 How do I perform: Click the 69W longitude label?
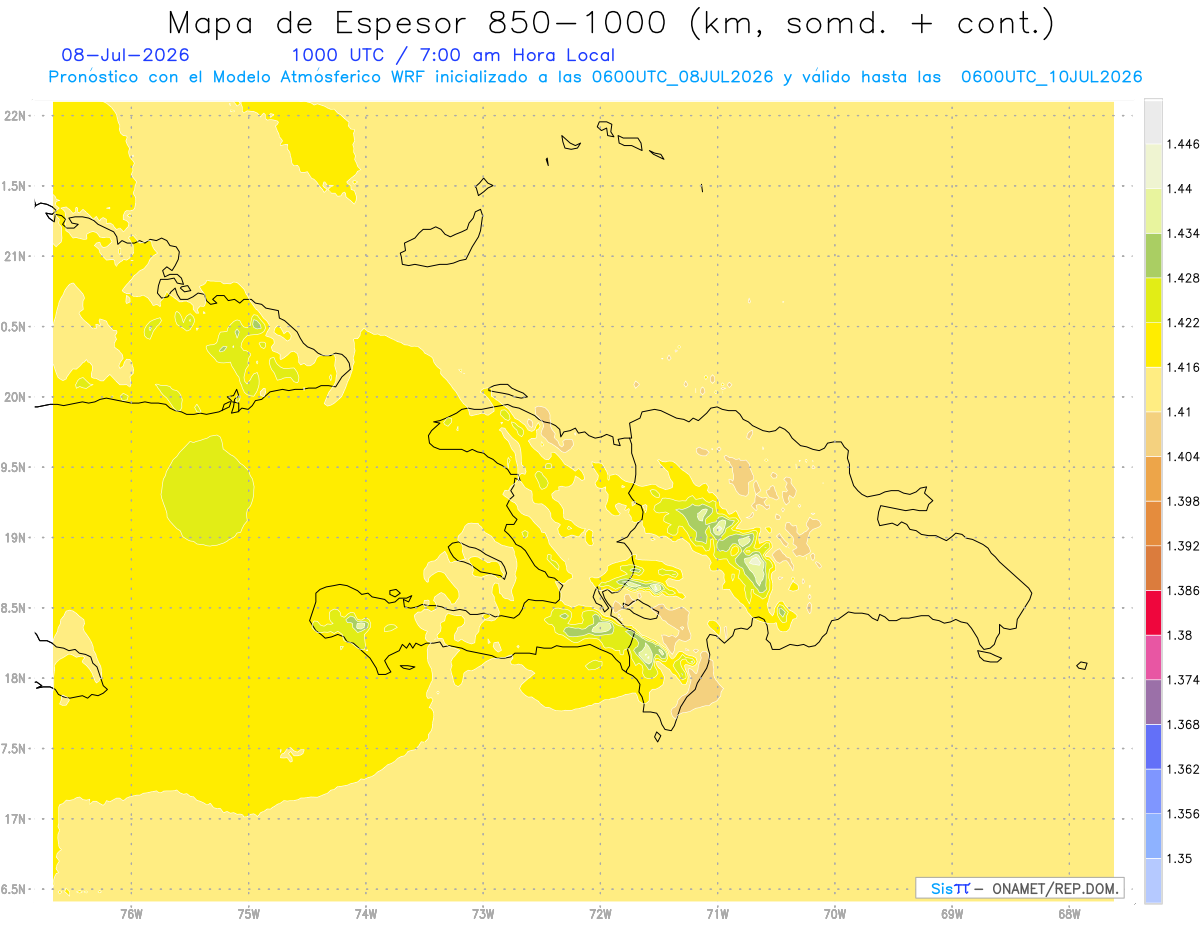click(x=952, y=914)
